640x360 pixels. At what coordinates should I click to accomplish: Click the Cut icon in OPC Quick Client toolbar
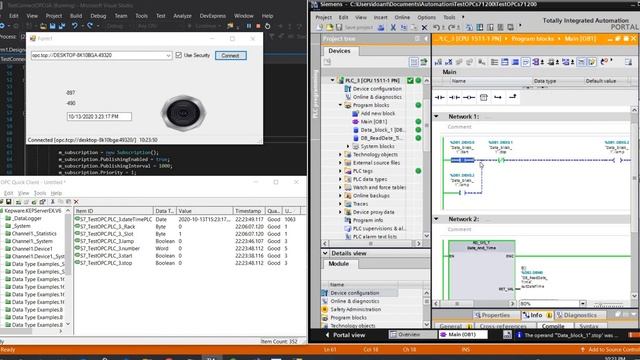pyautogui.click(x=52, y=202)
